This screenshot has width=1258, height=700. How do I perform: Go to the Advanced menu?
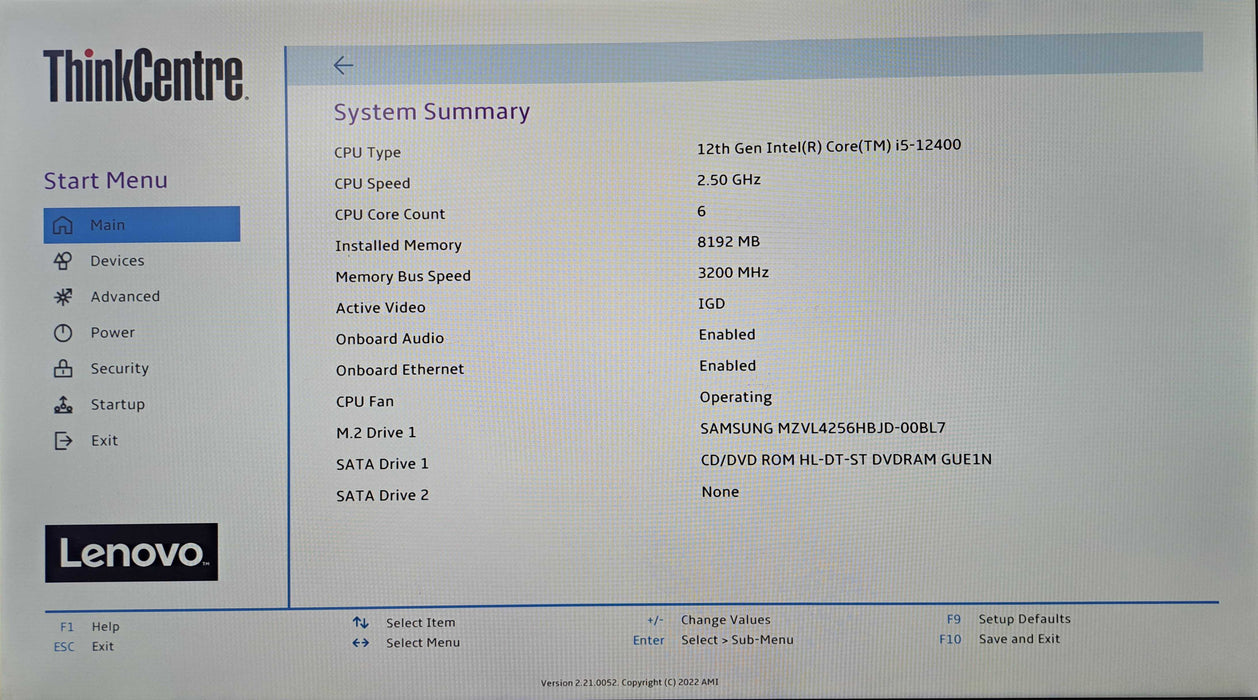pos(125,297)
